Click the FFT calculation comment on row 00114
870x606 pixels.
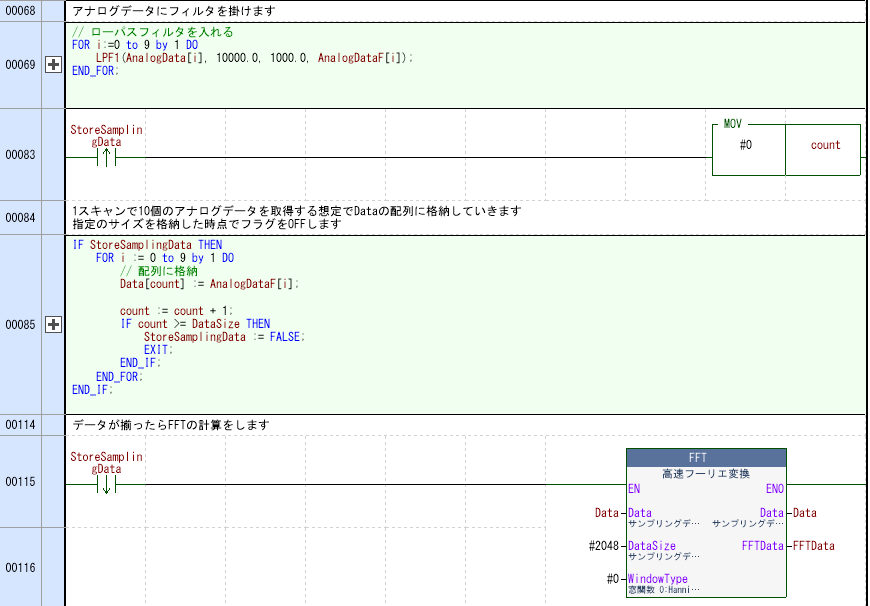pyautogui.click(x=171, y=425)
